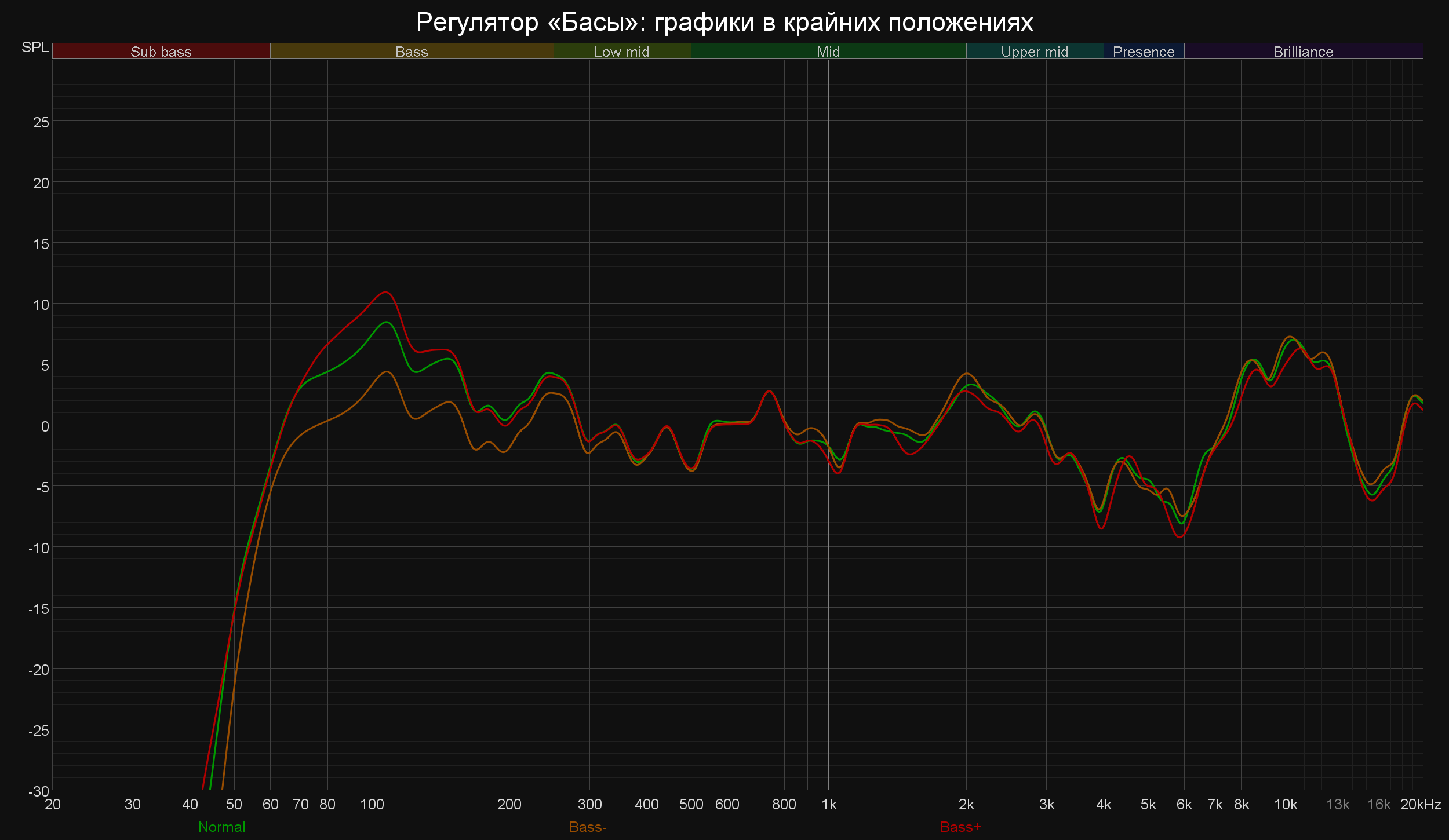Select the Mid frequency band header
Image resolution: width=1449 pixels, height=840 pixels.
point(828,52)
